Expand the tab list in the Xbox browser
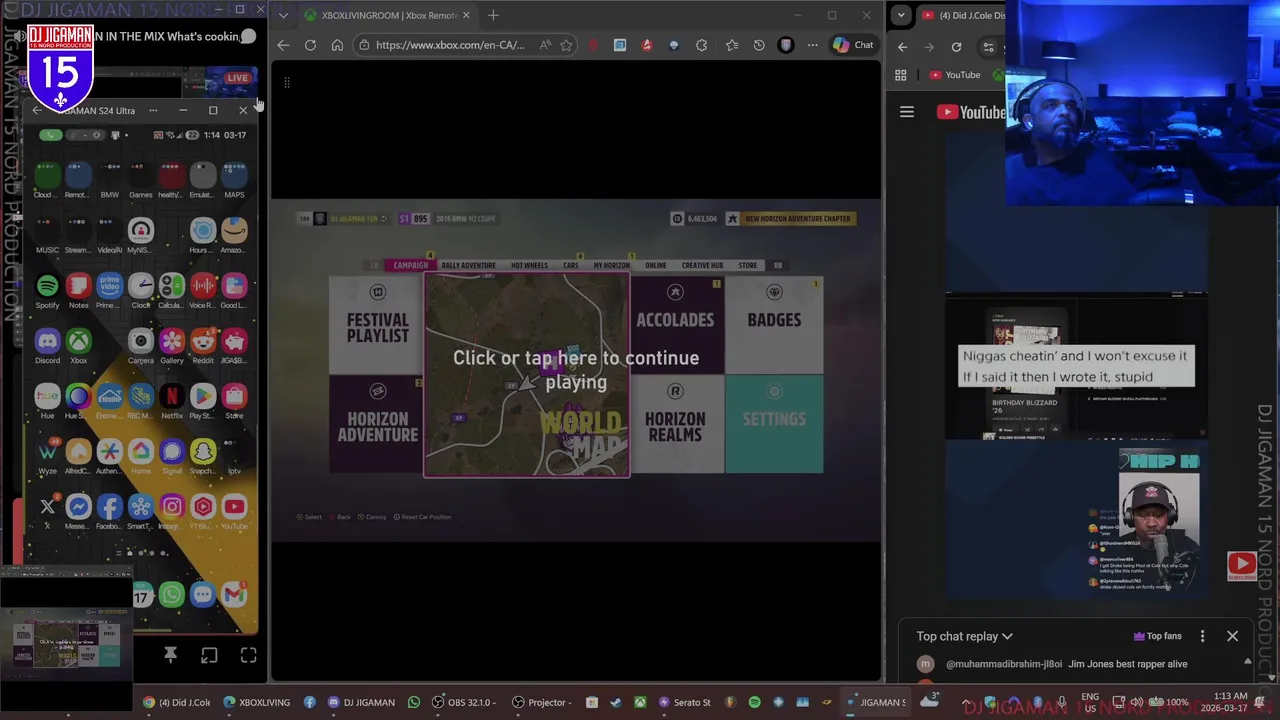This screenshot has width=1280, height=720. (x=284, y=15)
